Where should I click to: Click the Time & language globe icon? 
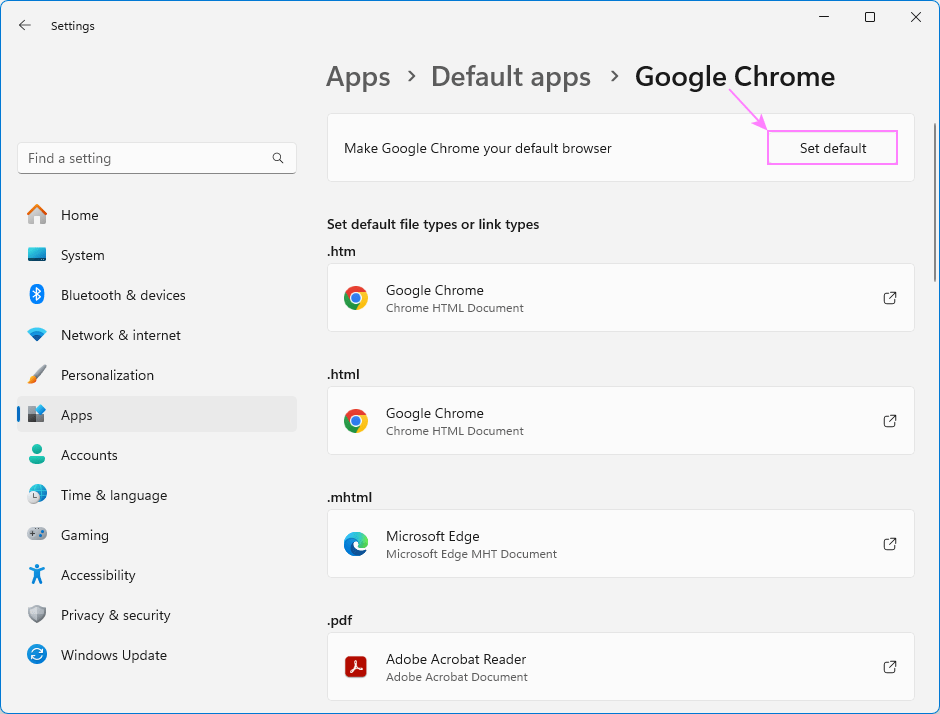pyautogui.click(x=37, y=494)
